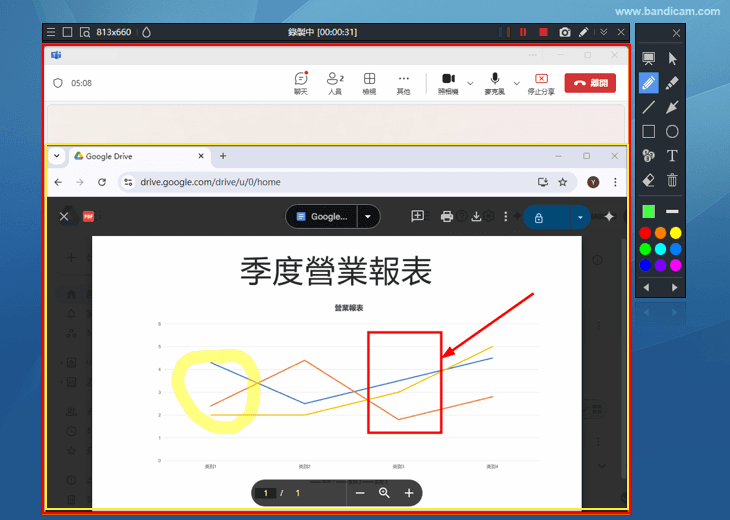Go to next color palette page
This screenshot has height=520, width=730.
point(674,287)
